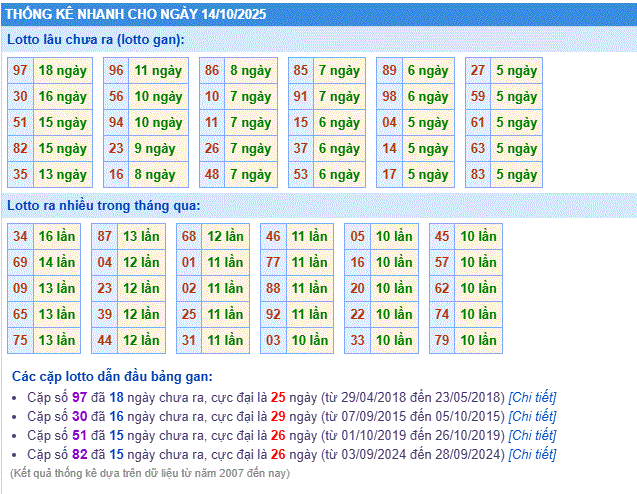The width and height of the screenshot is (637, 494).
Task: Click Chi tiết link for pair 82
Action: (x=532, y=454)
